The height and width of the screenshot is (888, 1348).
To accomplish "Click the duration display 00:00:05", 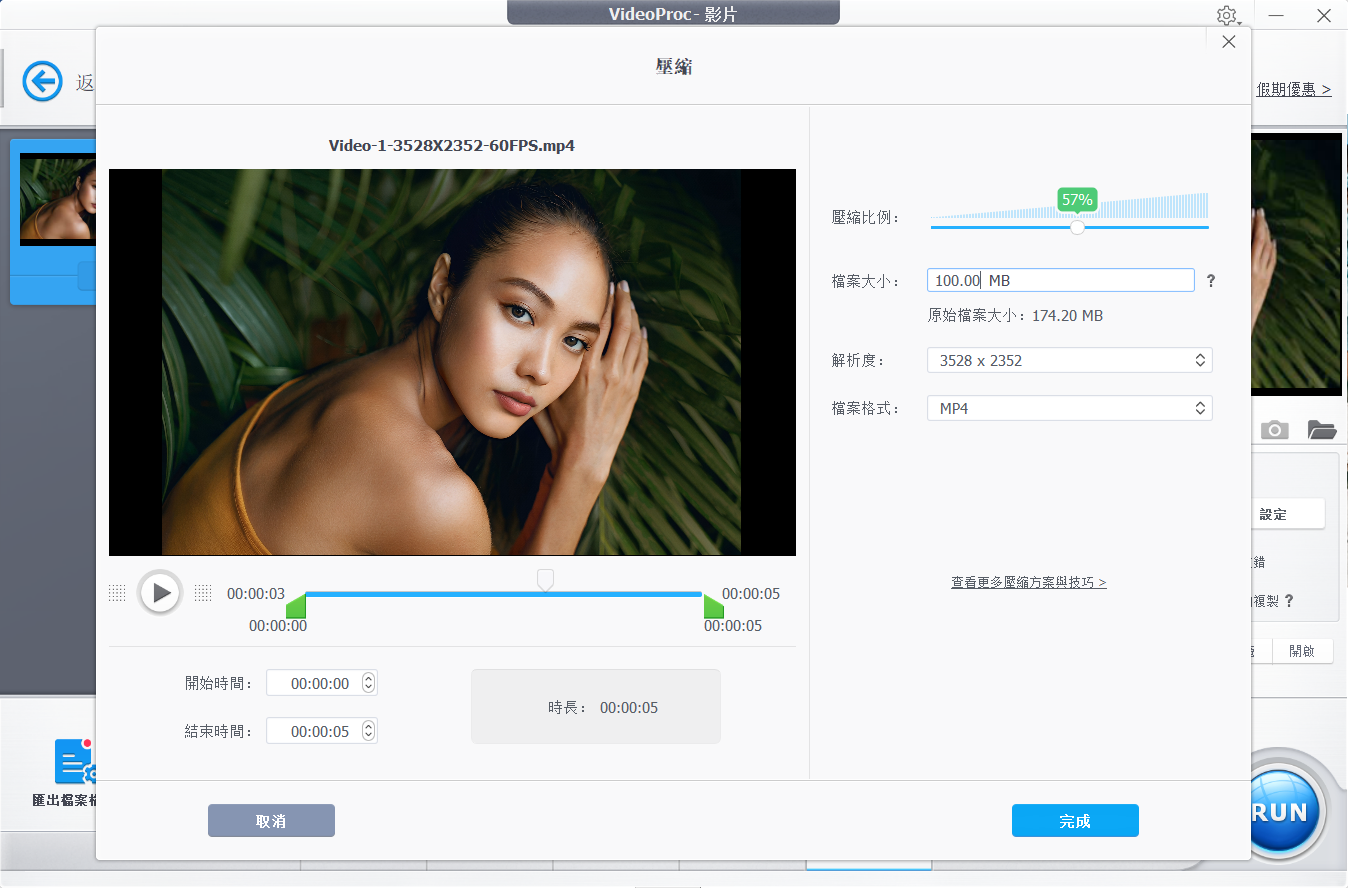I will 629,708.
